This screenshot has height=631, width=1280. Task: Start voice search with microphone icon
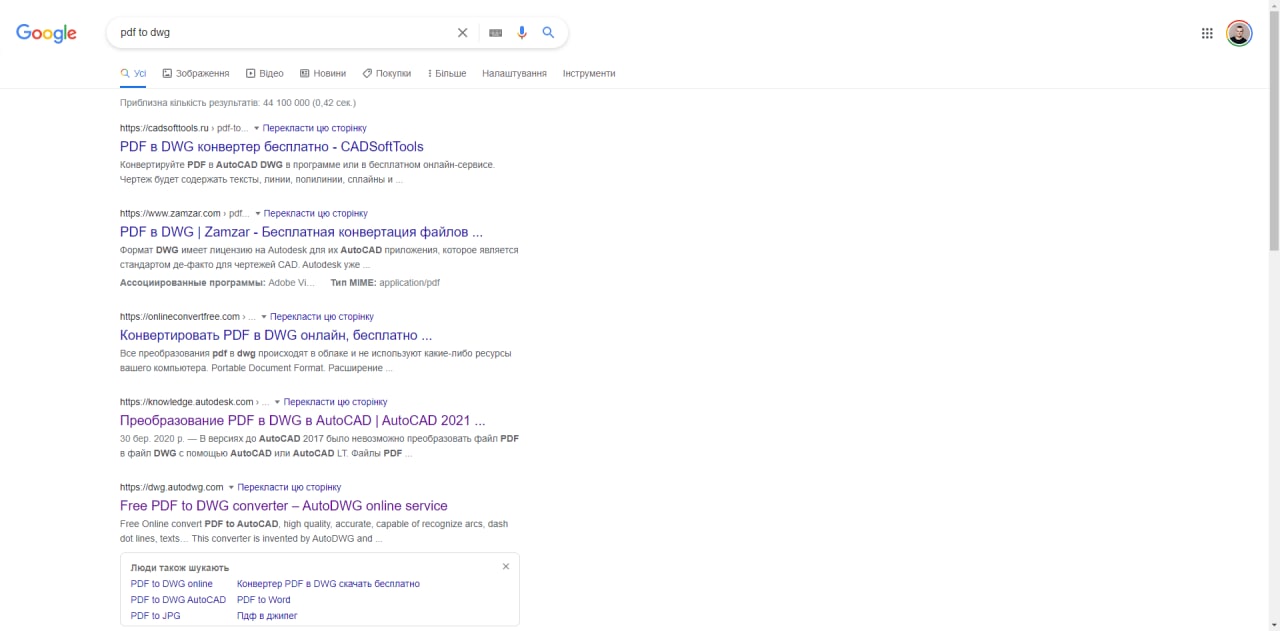coord(522,33)
